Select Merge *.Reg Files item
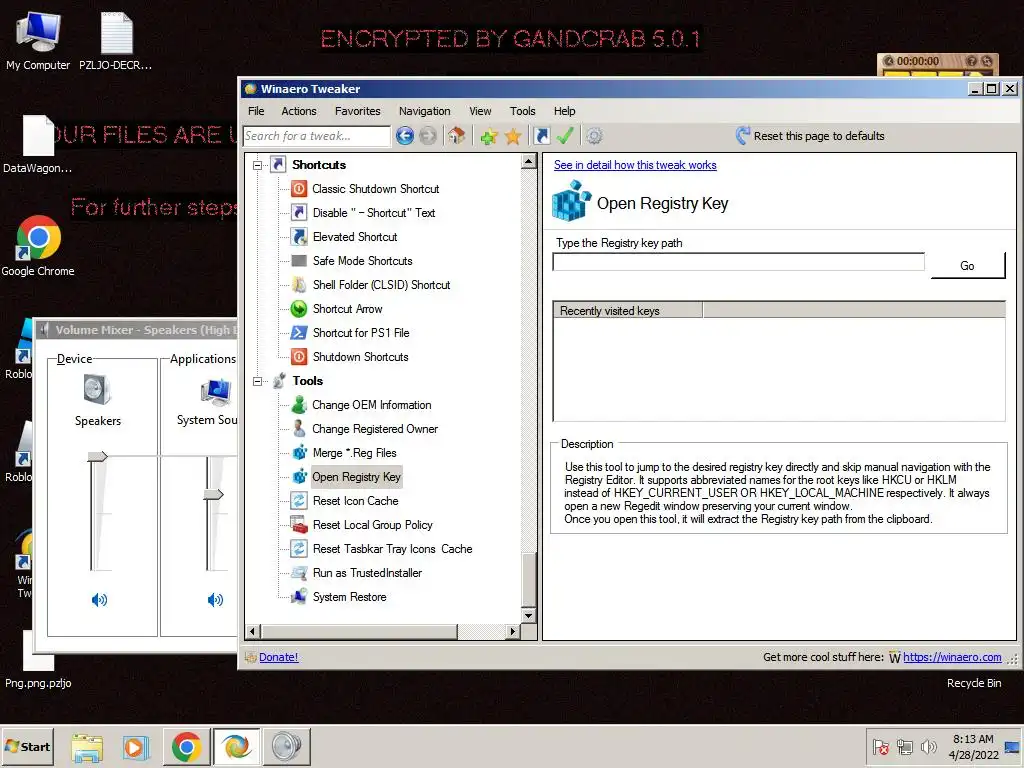1024x768 pixels. click(354, 453)
